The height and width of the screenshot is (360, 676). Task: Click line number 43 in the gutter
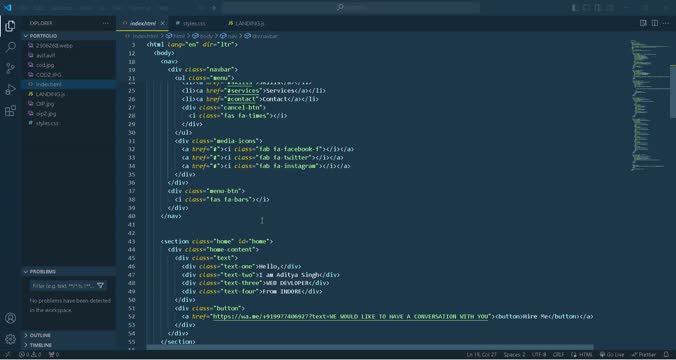131,241
